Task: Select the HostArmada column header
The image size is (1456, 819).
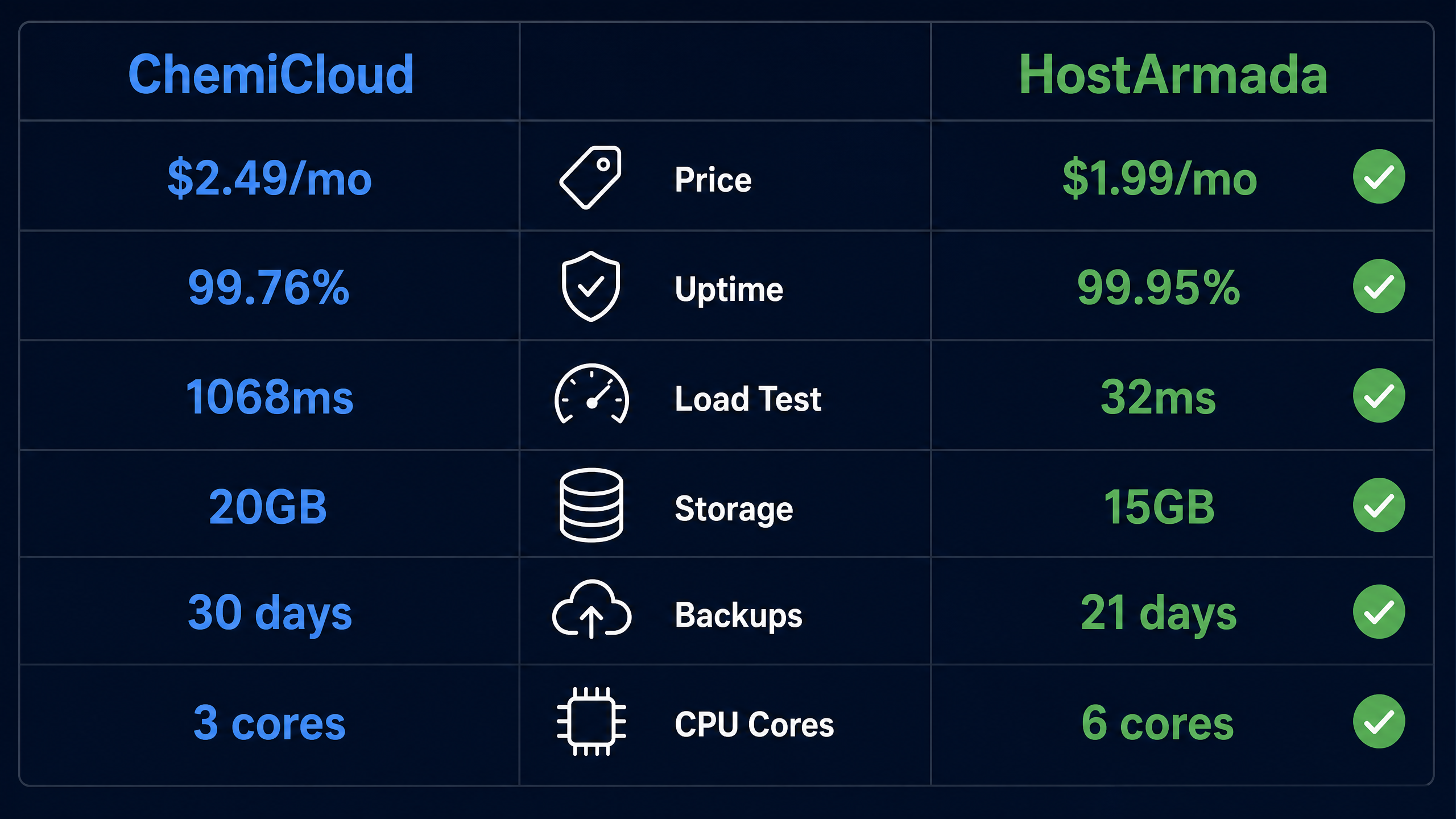Action: 1173,74
